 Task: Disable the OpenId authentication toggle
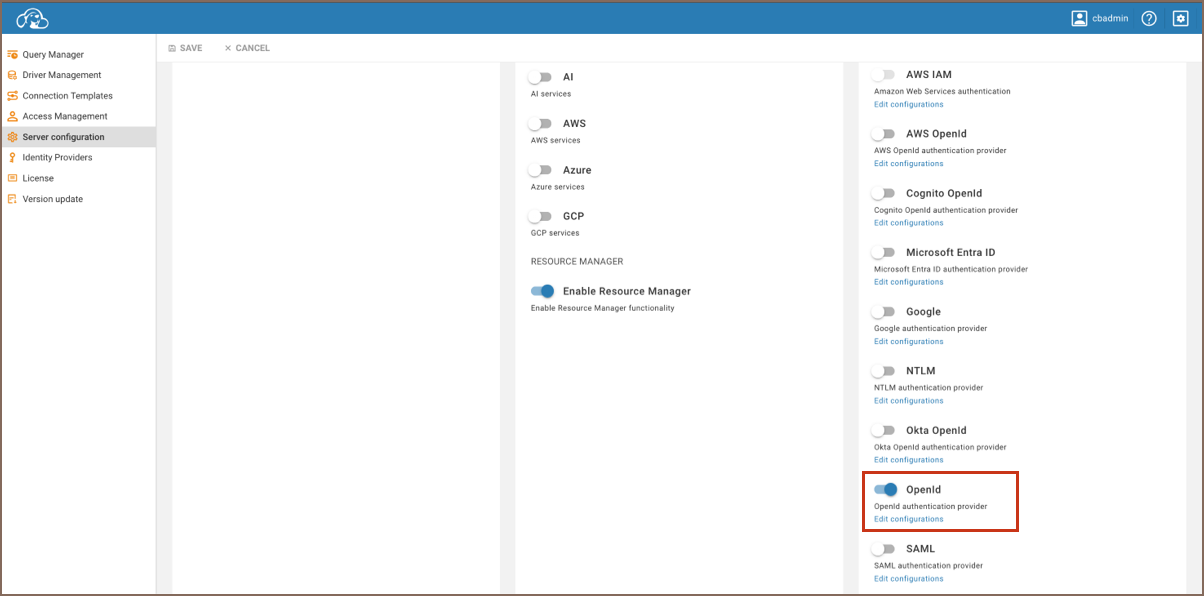(885, 490)
